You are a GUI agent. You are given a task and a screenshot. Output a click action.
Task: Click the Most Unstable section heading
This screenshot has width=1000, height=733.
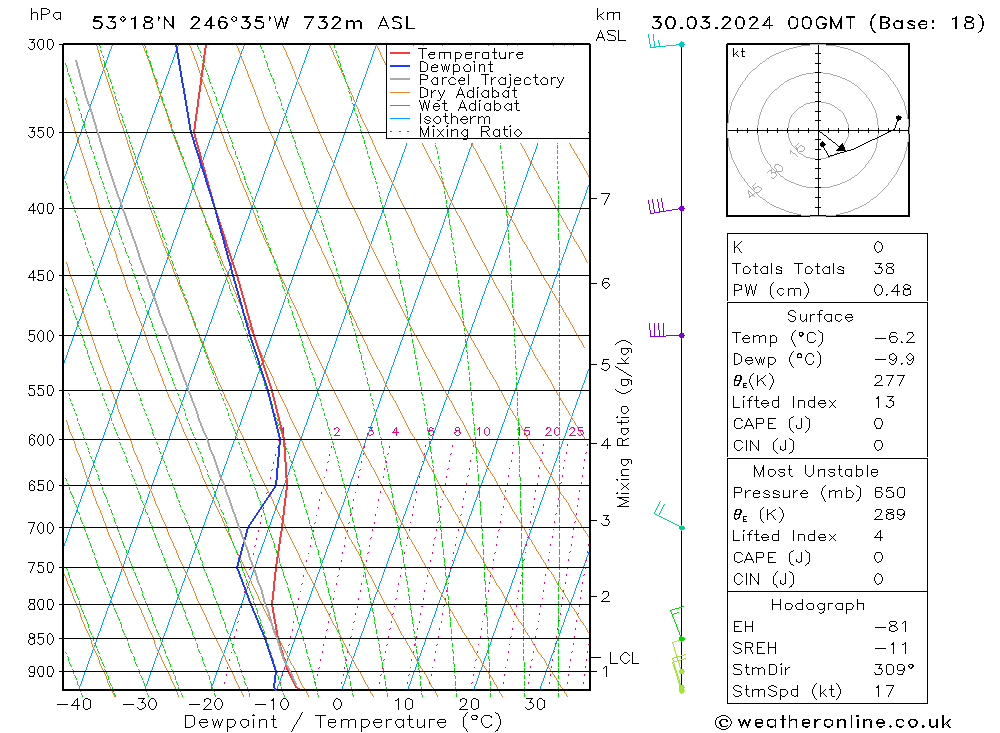click(x=816, y=471)
